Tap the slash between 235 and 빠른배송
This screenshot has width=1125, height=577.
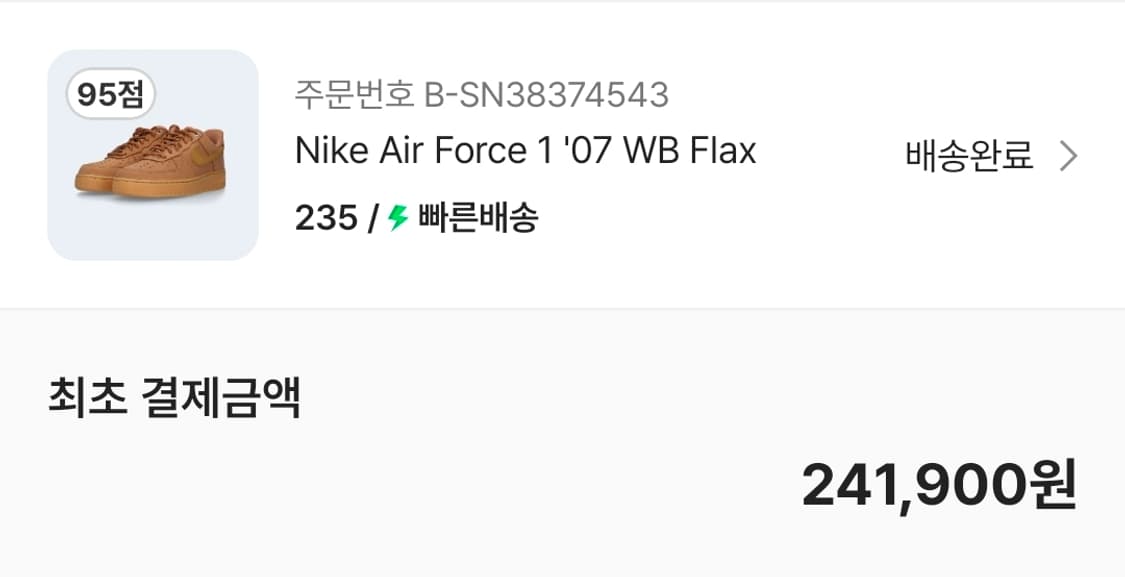tap(373, 217)
